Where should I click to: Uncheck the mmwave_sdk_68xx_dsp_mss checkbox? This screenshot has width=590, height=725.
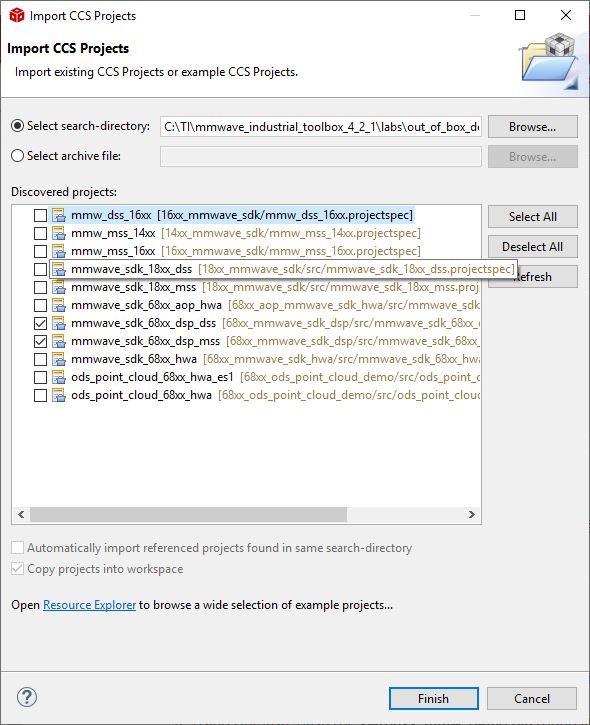[40, 342]
